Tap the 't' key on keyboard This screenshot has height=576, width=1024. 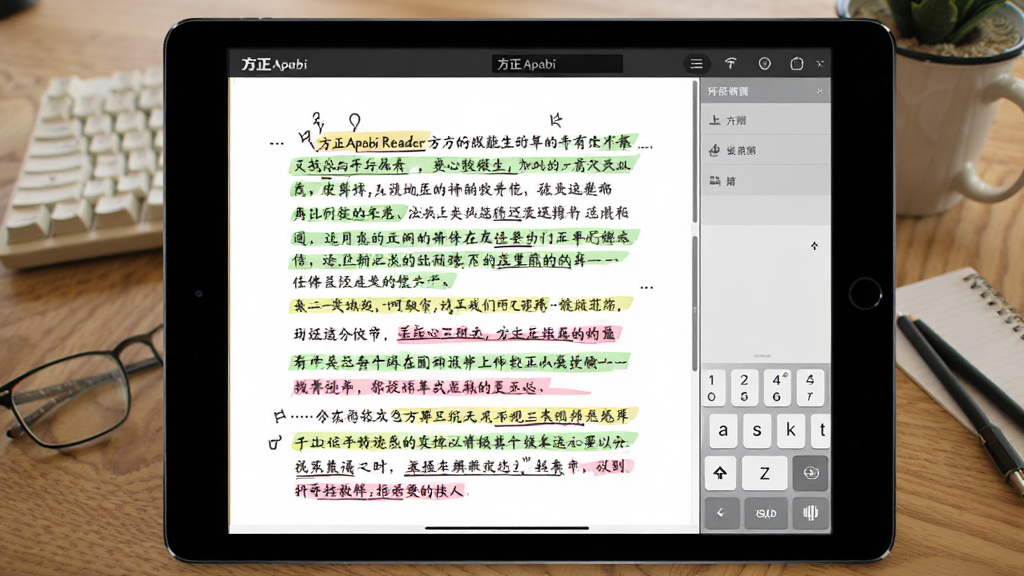coord(821,430)
